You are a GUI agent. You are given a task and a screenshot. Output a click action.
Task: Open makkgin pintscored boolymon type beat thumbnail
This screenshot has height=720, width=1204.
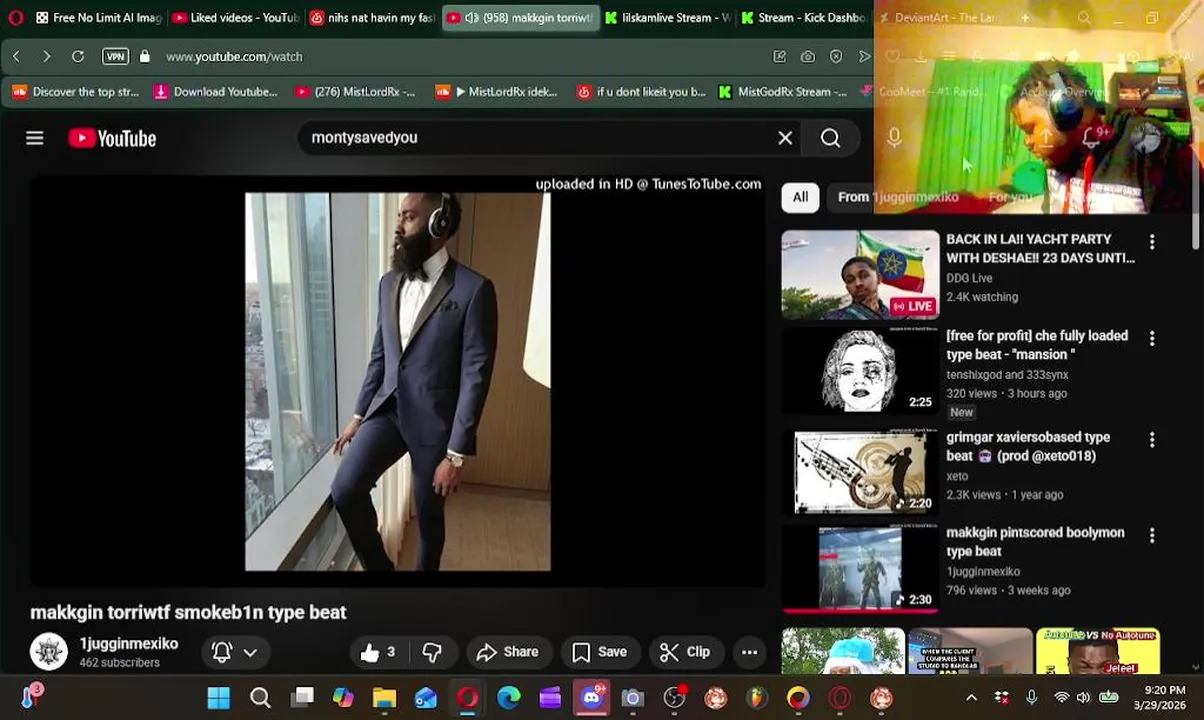(x=860, y=567)
